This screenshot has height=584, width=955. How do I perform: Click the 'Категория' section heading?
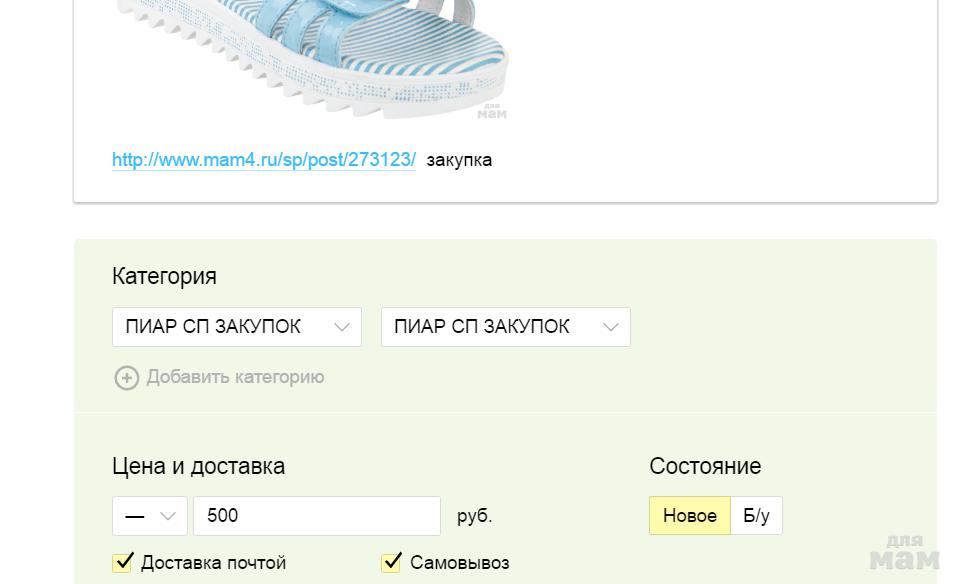click(164, 276)
